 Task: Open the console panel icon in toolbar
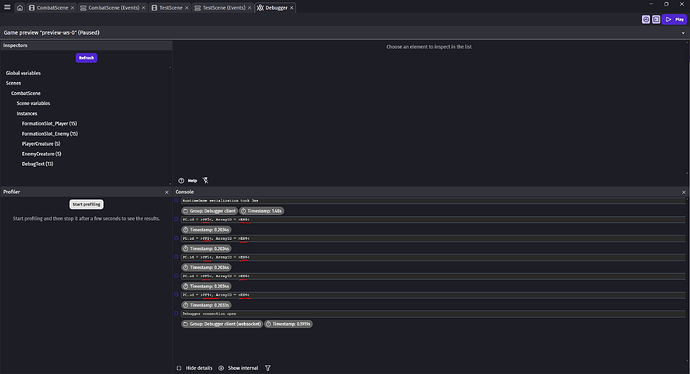point(656,19)
